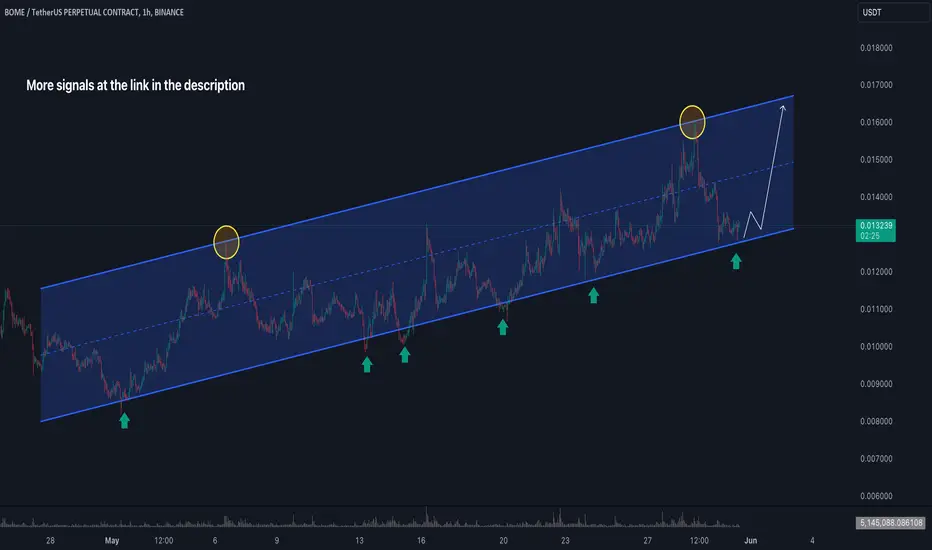
Task: Click the volume value 5,145,088.086108 label
Action: point(890,523)
